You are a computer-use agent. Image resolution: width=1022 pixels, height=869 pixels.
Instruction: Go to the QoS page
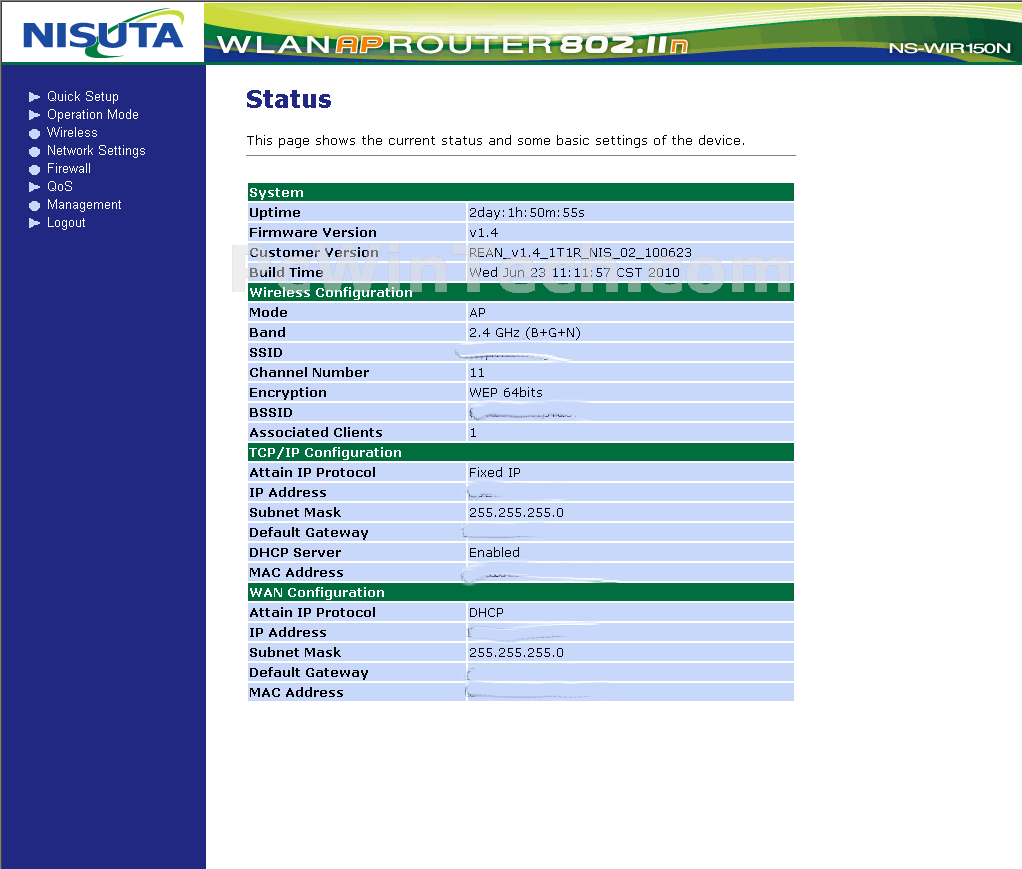(x=59, y=186)
